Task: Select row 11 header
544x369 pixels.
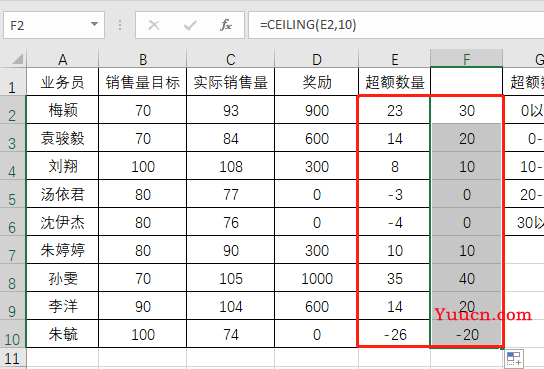Action: click(x=13, y=358)
